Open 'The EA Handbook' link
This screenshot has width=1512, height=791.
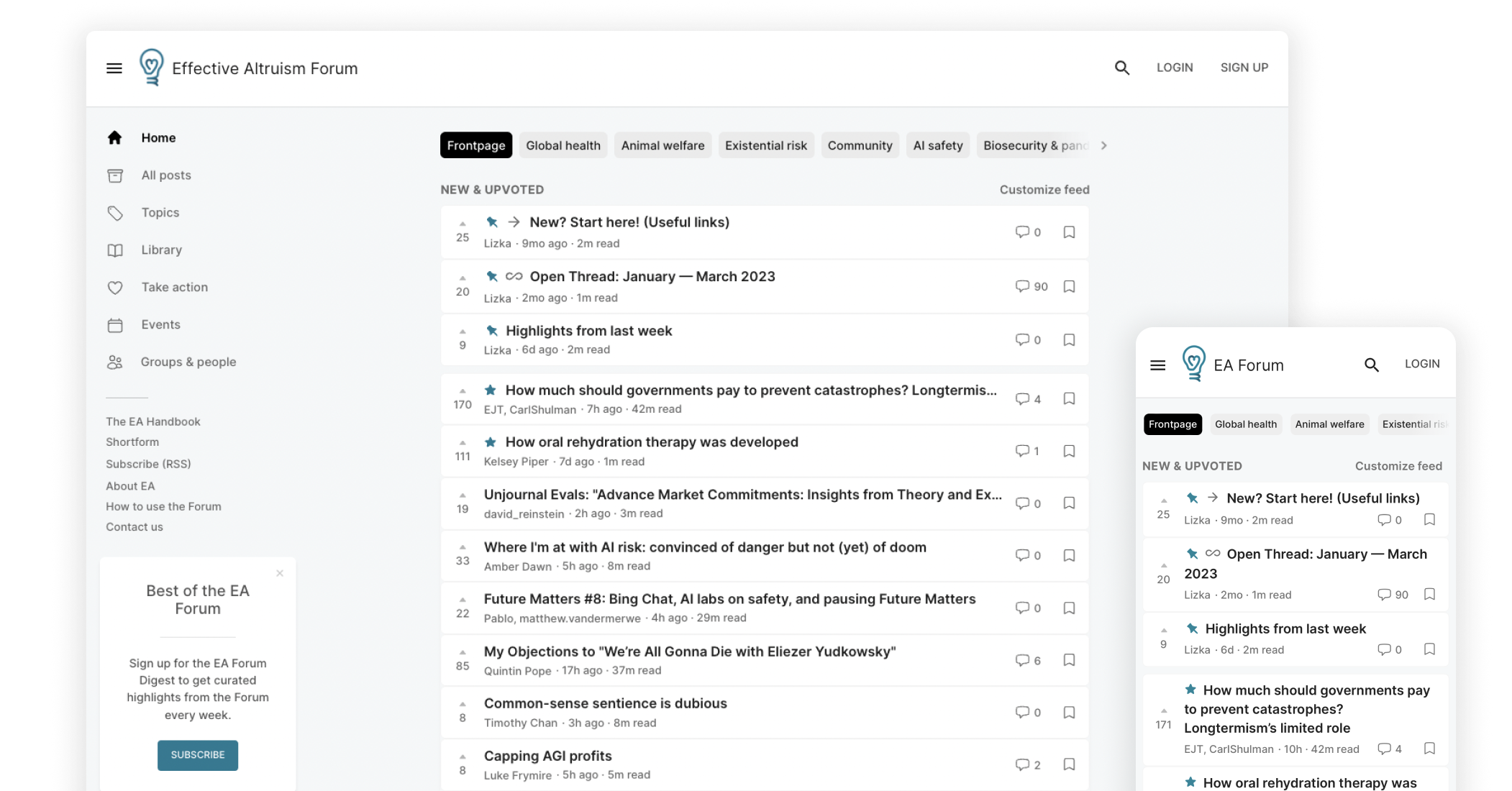click(x=152, y=421)
